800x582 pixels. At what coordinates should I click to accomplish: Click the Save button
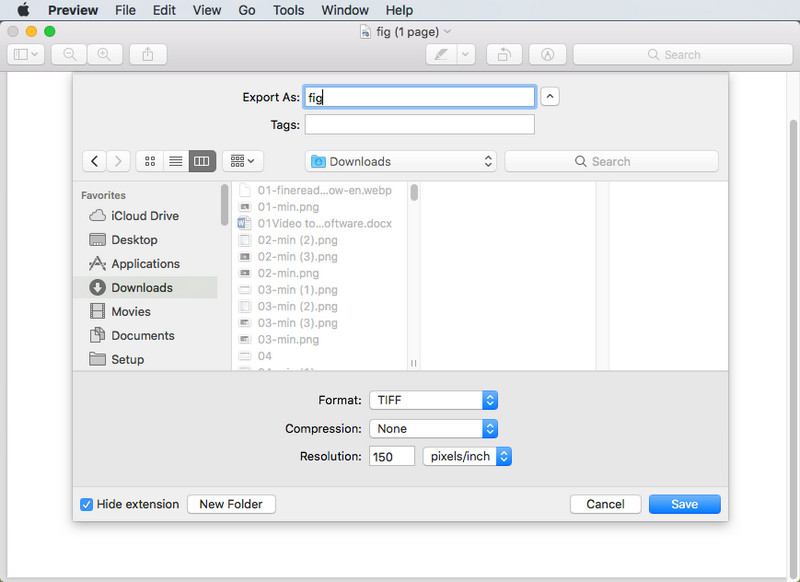[x=684, y=504]
